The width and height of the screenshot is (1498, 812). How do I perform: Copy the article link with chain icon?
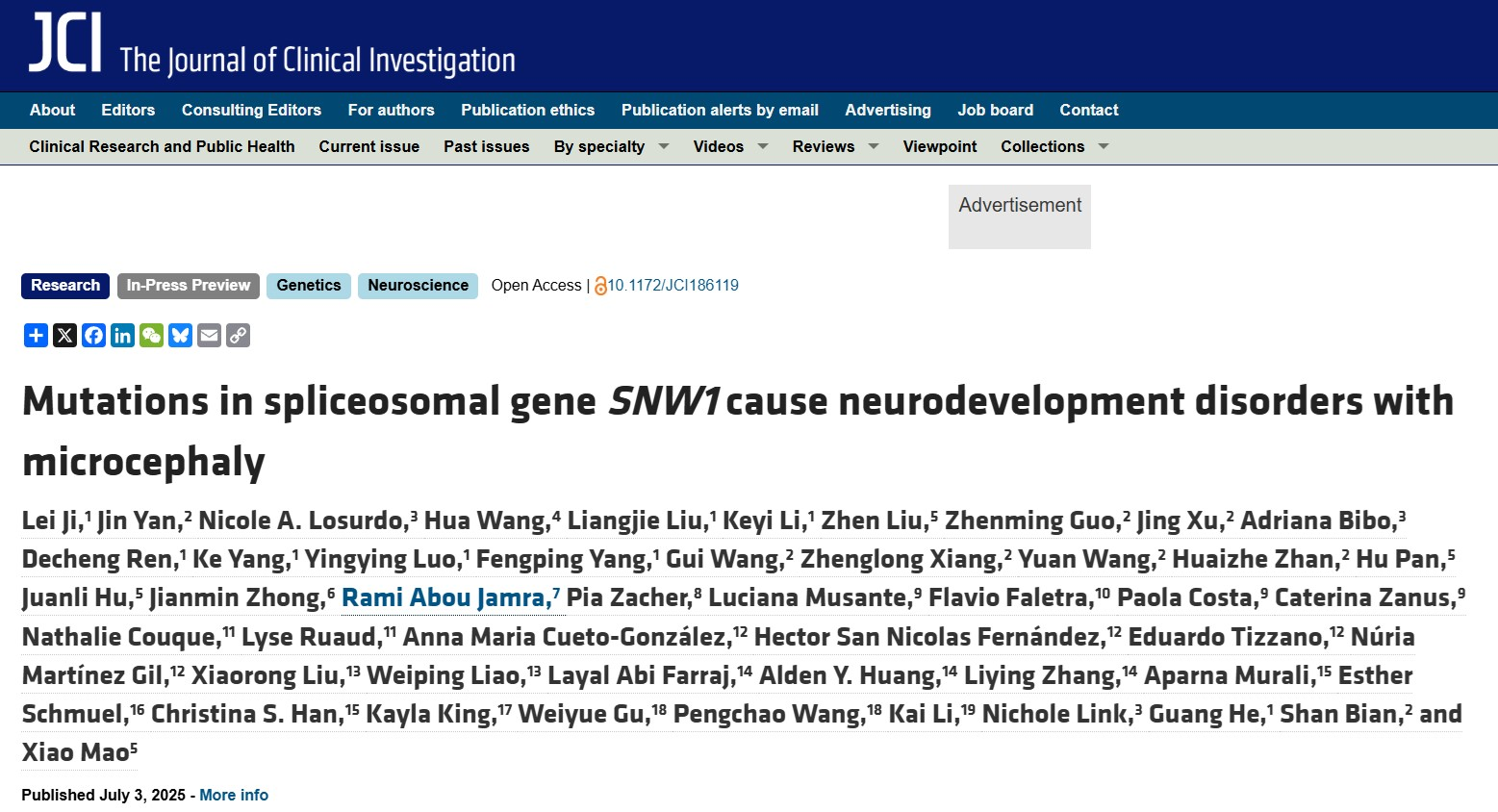pyautogui.click(x=238, y=335)
